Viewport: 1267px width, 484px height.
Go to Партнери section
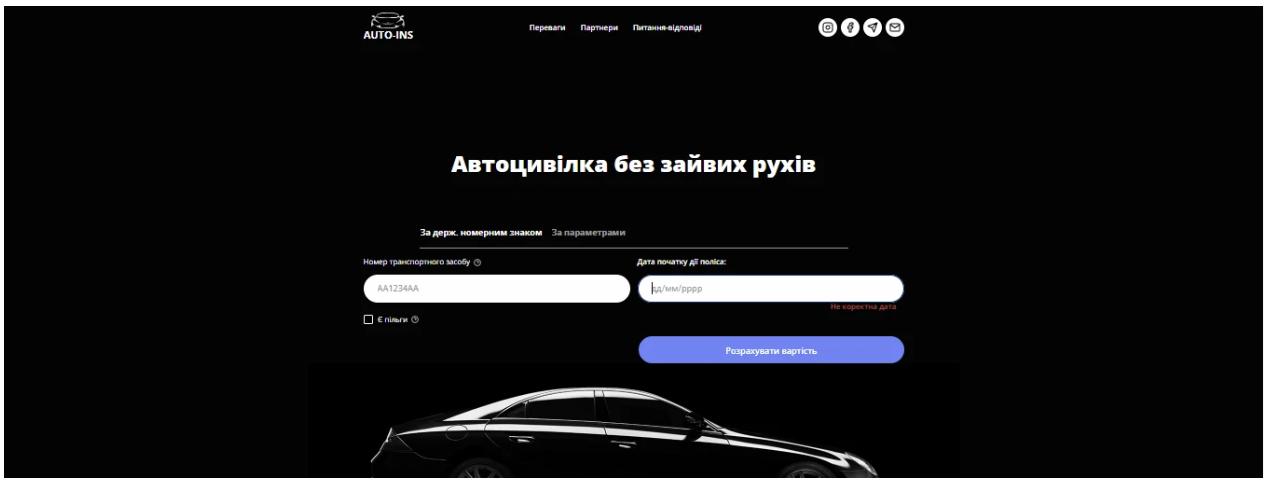(x=599, y=28)
